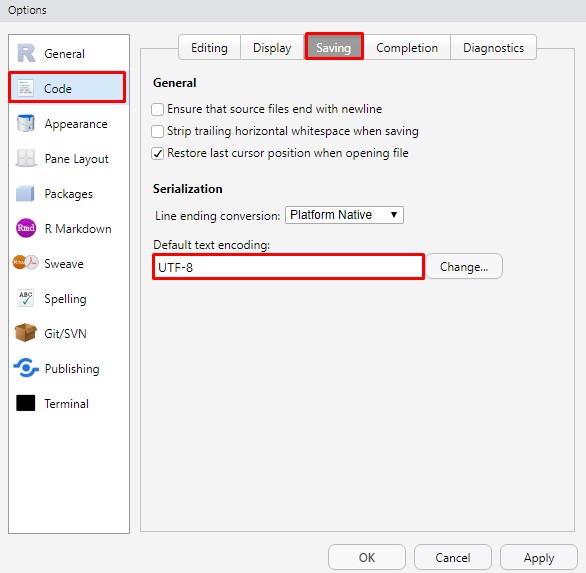Click the UTF-8 default text encoding field

(289, 267)
